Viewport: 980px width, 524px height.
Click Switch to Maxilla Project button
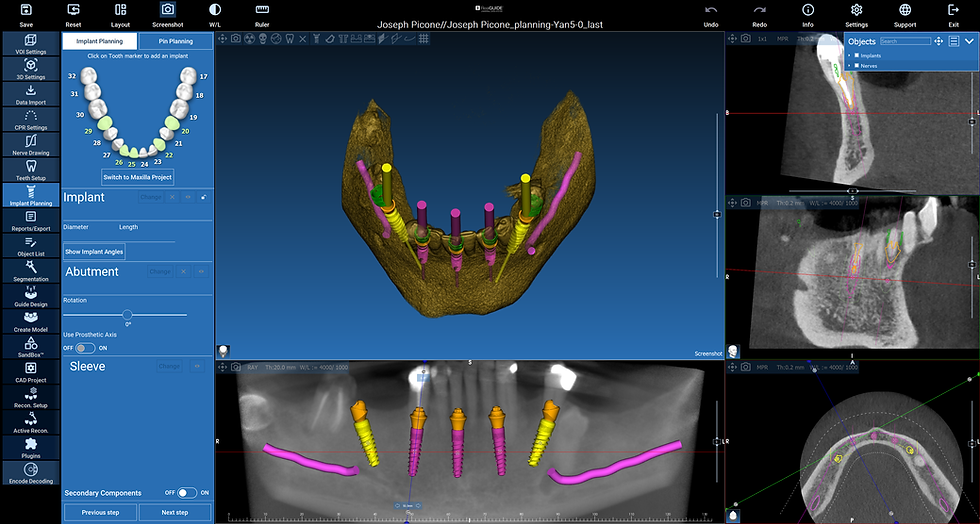[x=138, y=177]
